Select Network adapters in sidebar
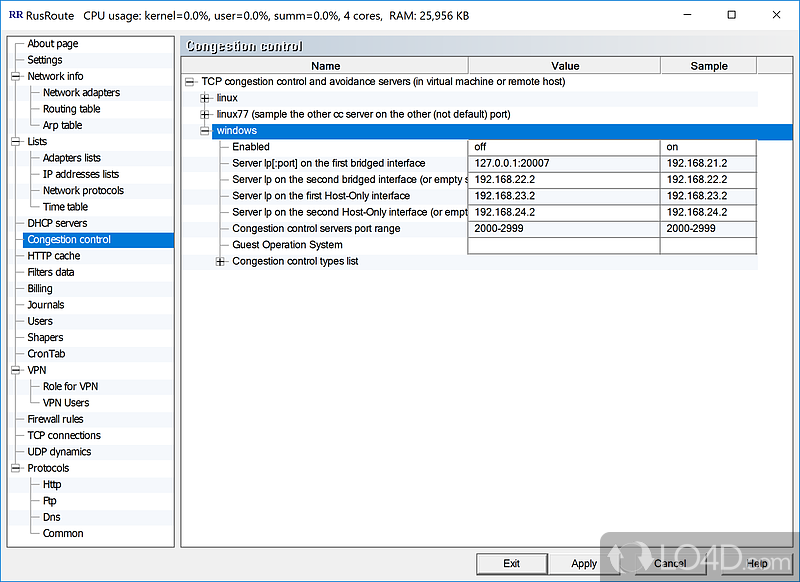Viewport: 800px width, 582px height. (x=81, y=93)
